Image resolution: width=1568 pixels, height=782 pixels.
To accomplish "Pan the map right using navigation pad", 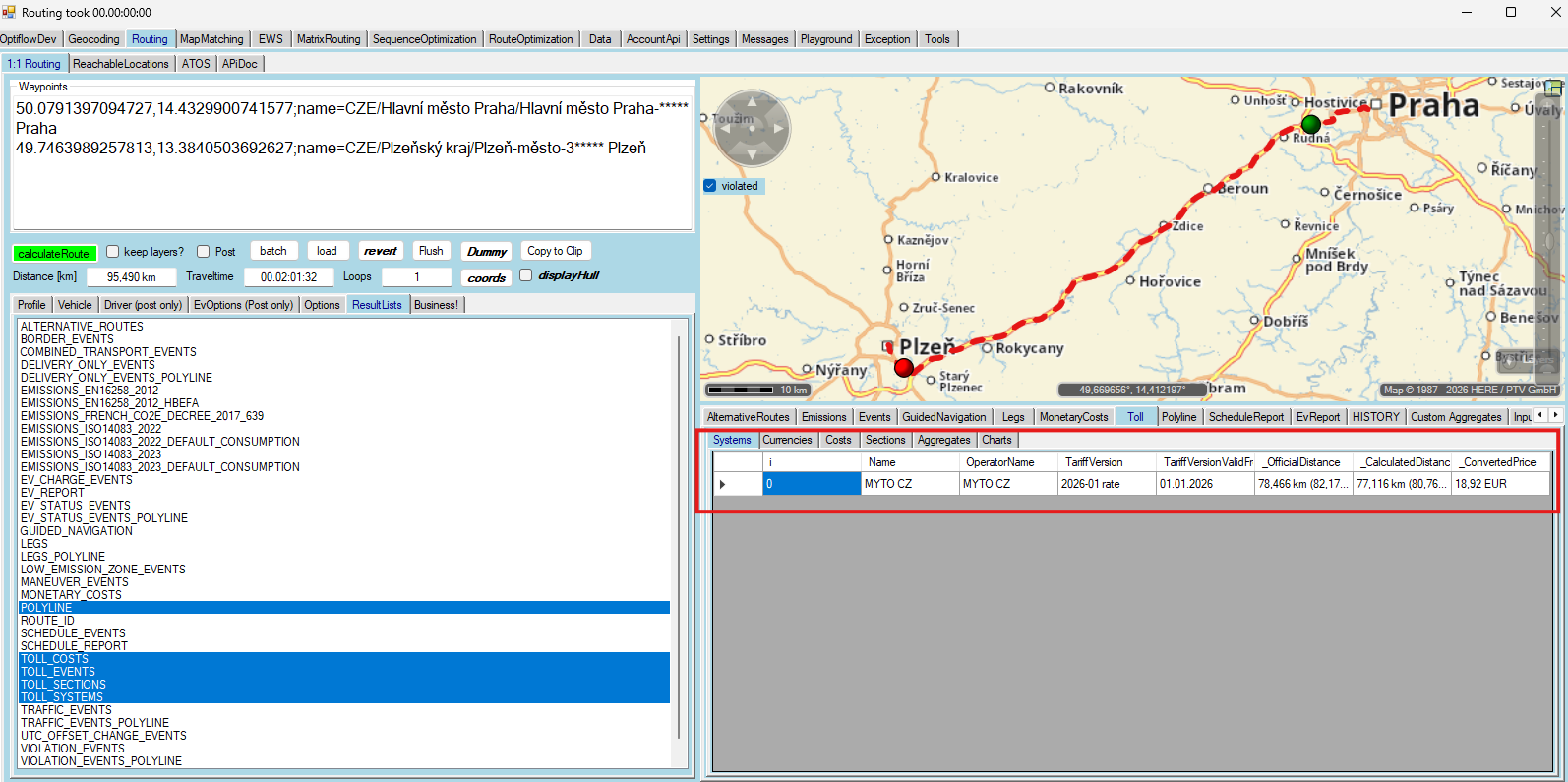I will point(779,128).
